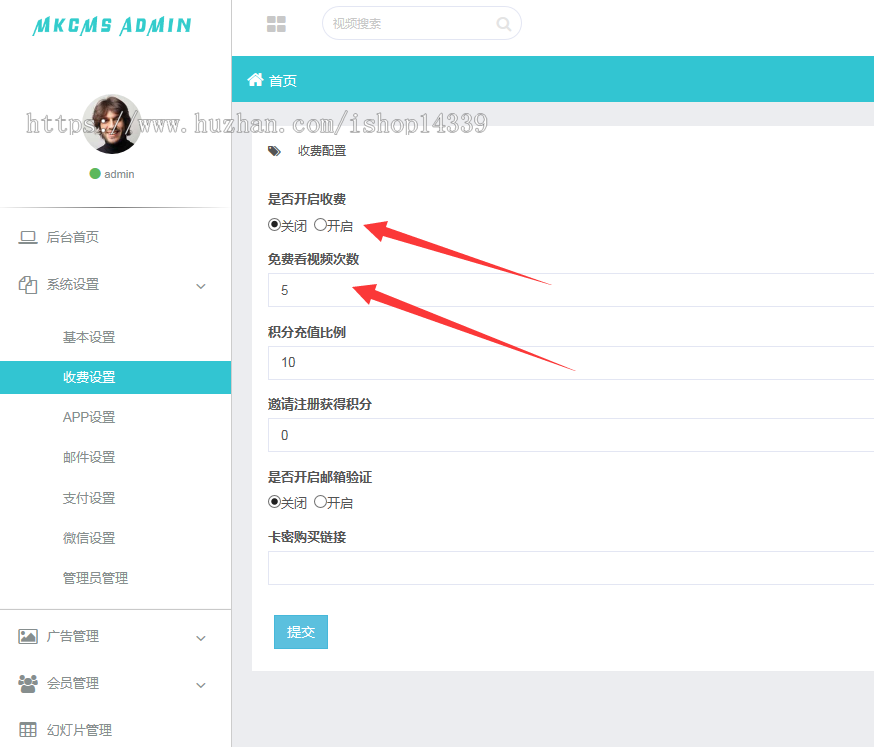The image size is (874, 747).
Task: Click the tags icon beside 收费配置
Action: point(274,151)
